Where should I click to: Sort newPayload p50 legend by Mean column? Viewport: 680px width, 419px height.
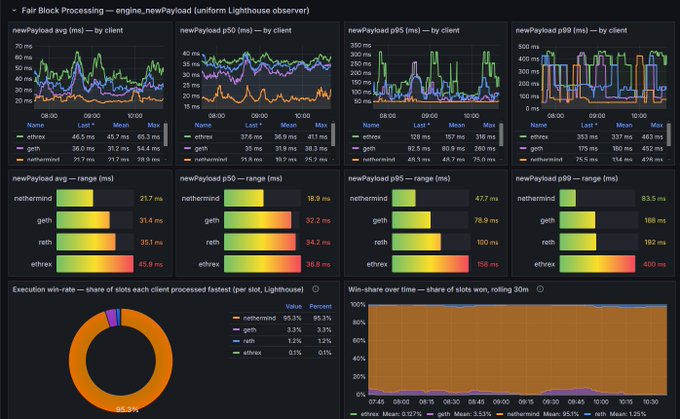[x=288, y=125]
